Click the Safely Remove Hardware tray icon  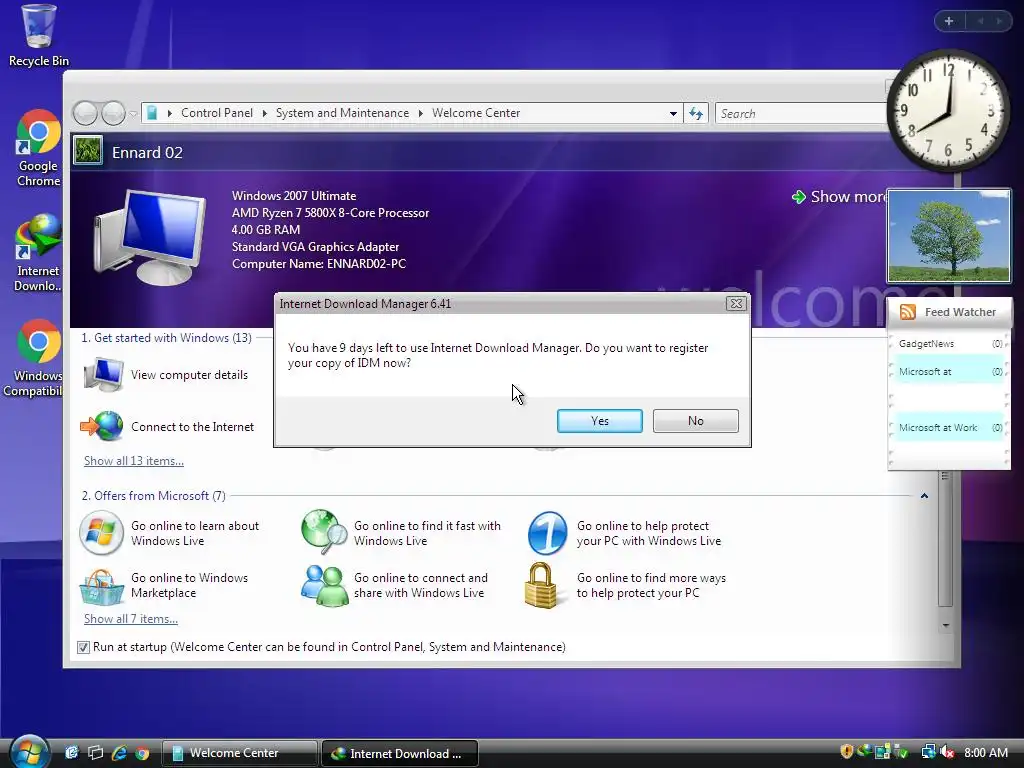pyautogui.click(x=901, y=752)
